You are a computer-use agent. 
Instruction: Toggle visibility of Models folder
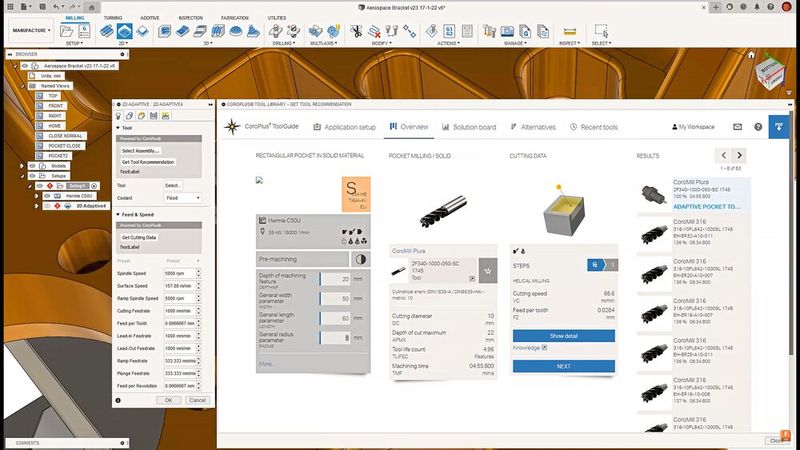pos(32,166)
